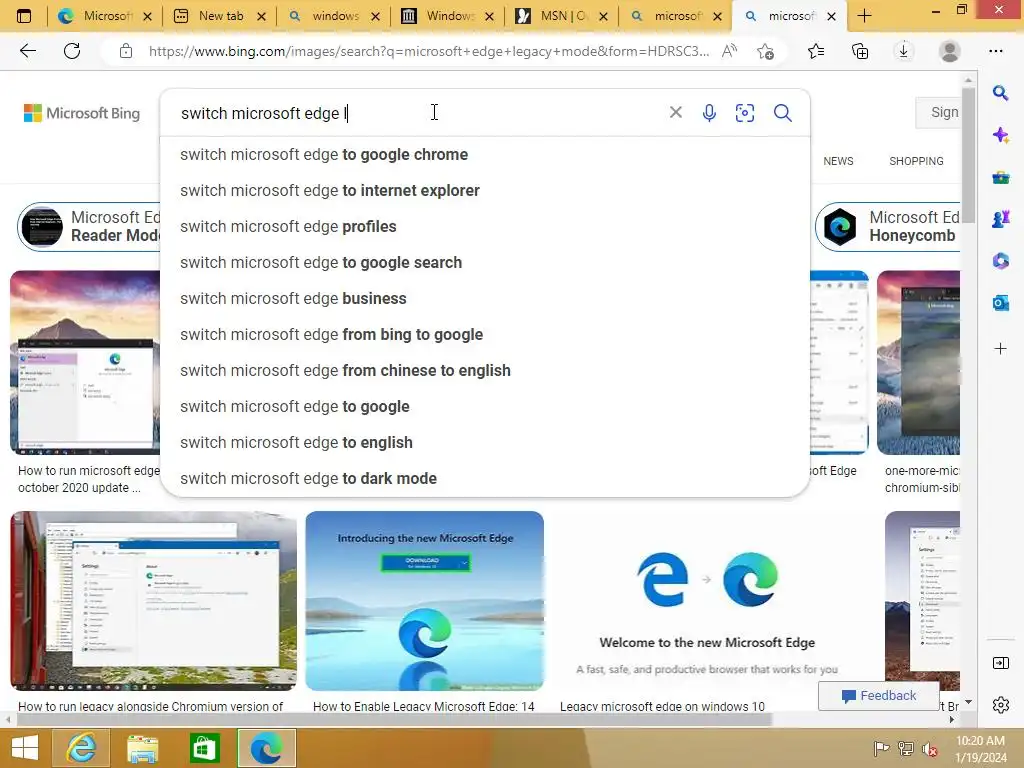
Task: Hide the sidebar panel toggle icon
Action: coord(1000,663)
